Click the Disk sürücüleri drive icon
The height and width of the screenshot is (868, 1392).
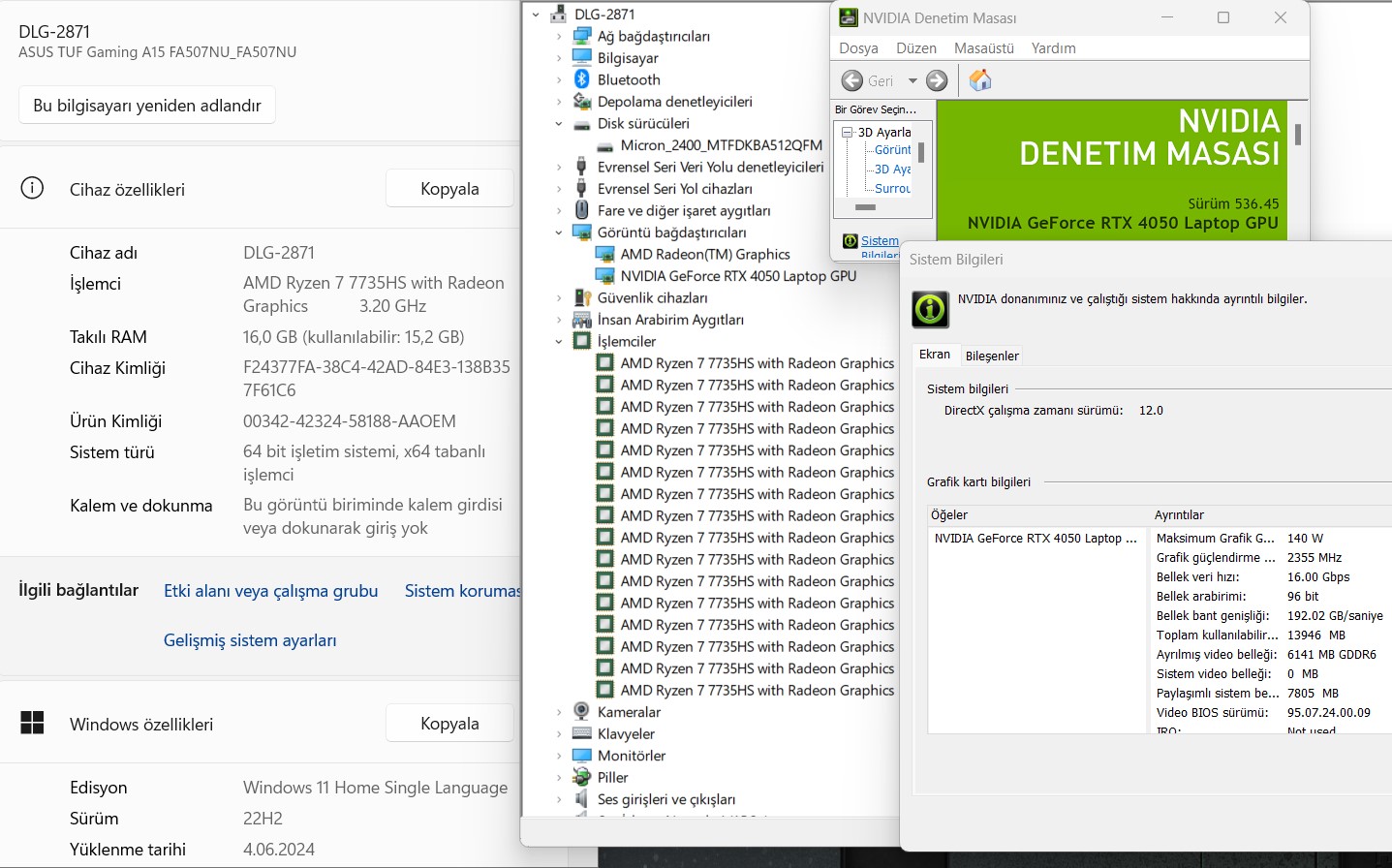582,124
